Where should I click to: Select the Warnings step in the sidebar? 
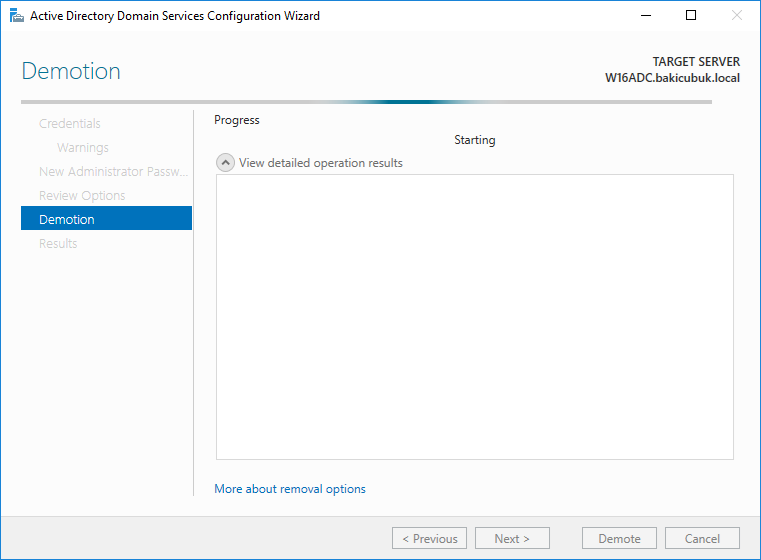click(x=83, y=148)
